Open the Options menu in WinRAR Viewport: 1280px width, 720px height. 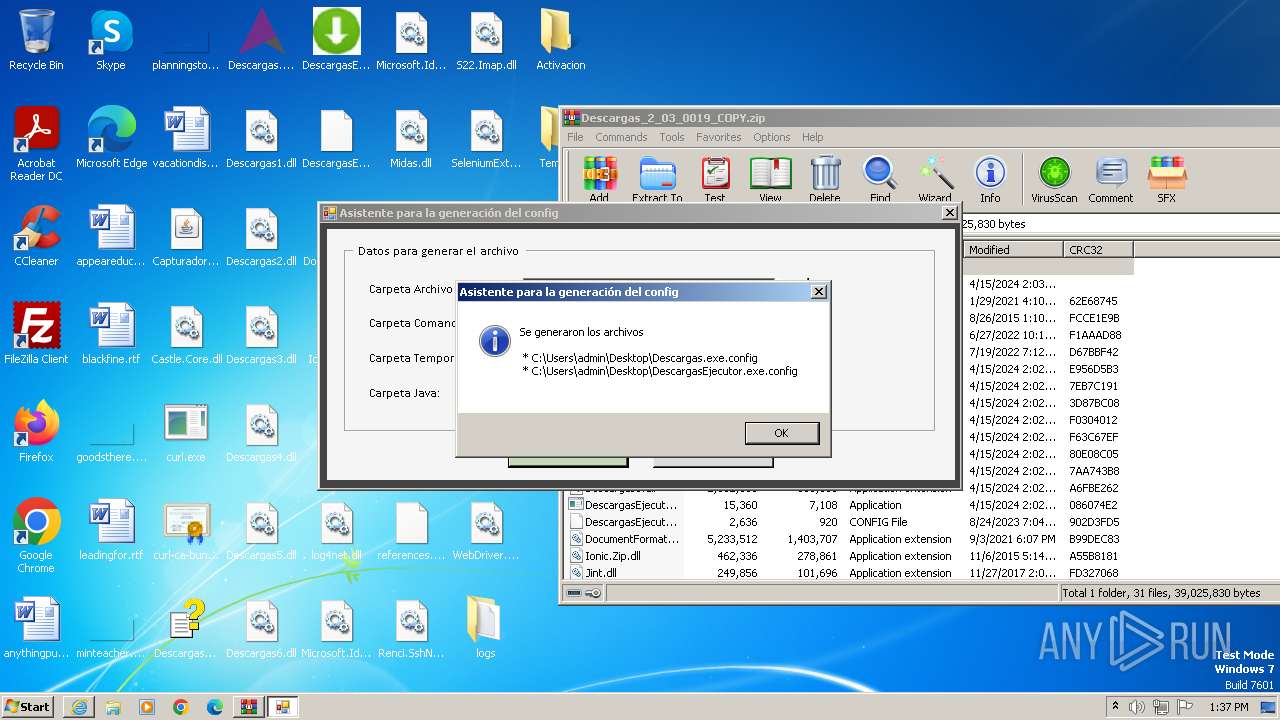(772, 137)
